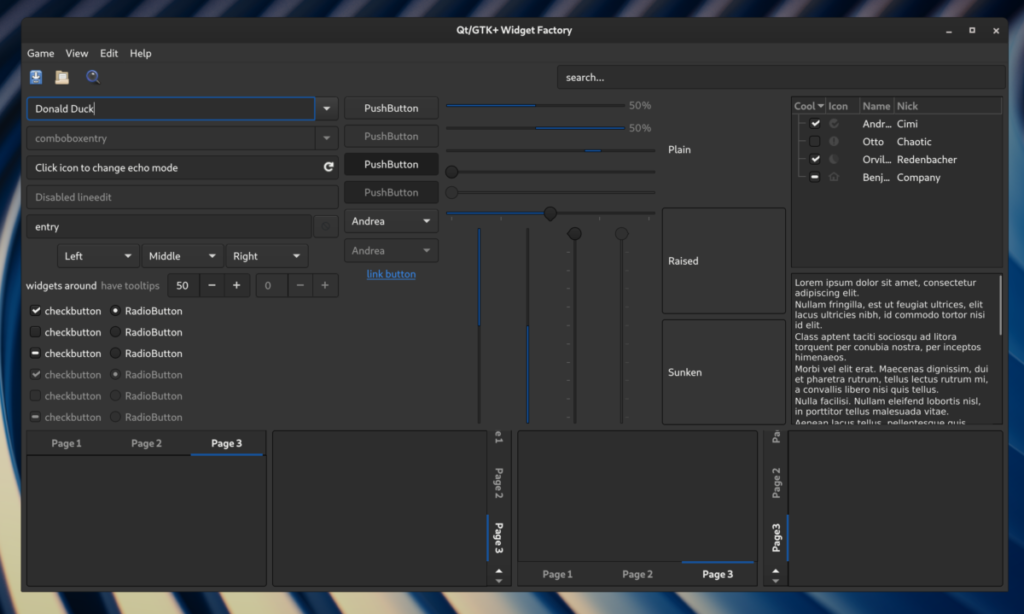The image size is (1024, 614).
Task: Click the dimmed Andrea combo box
Action: [x=391, y=250]
